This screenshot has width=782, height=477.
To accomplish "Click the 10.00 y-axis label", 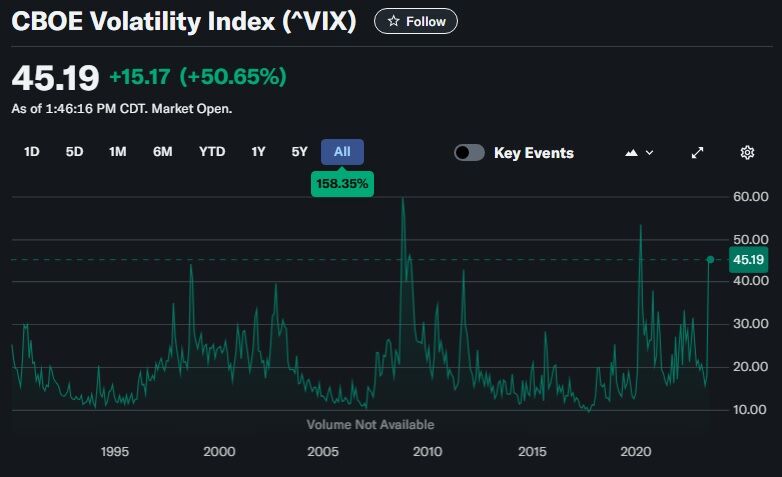I will 750,410.
